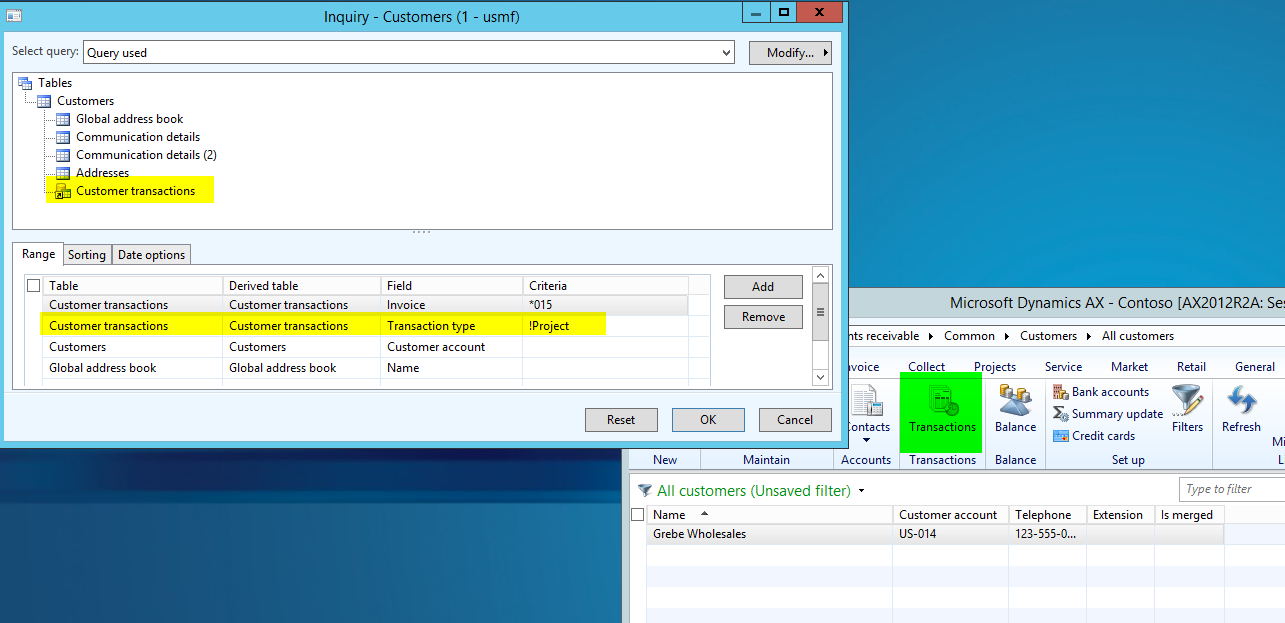Open customer Transactions from the ribbon

tap(942, 408)
